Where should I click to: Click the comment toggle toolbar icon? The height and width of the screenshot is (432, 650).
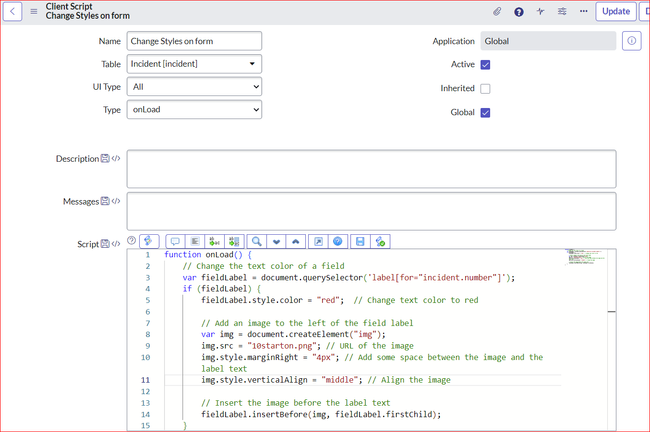pyautogui.click(x=175, y=241)
